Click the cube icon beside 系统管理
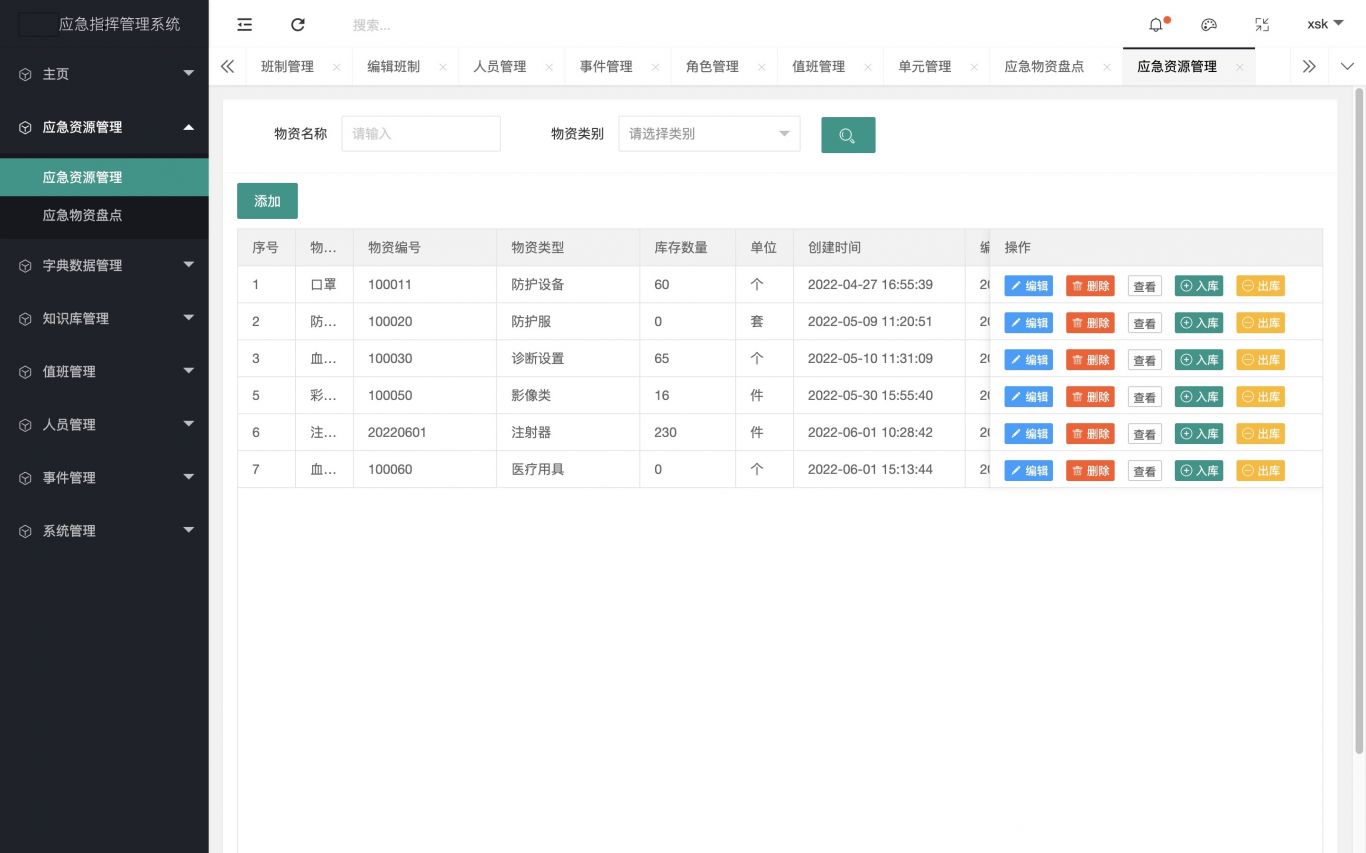This screenshot has height=853, width=1366. [25, 531]
